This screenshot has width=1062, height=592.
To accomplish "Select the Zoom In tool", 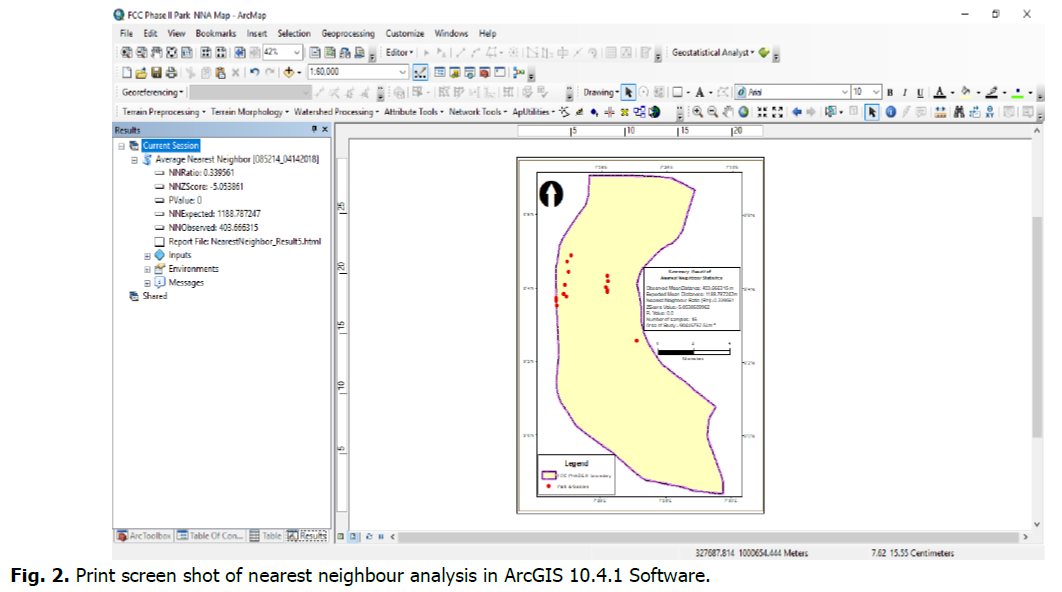I will coord(697,112).
